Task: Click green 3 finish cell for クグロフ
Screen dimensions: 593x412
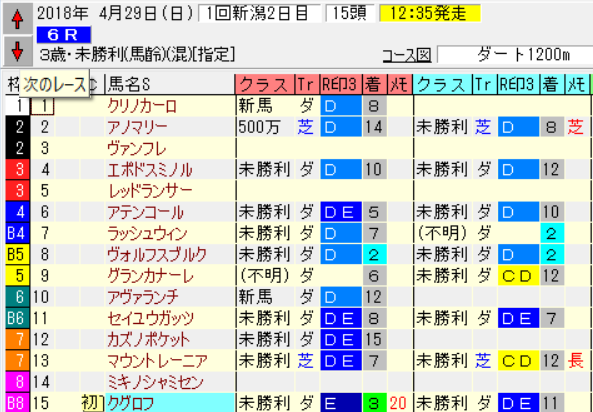Action: [374, 403]
